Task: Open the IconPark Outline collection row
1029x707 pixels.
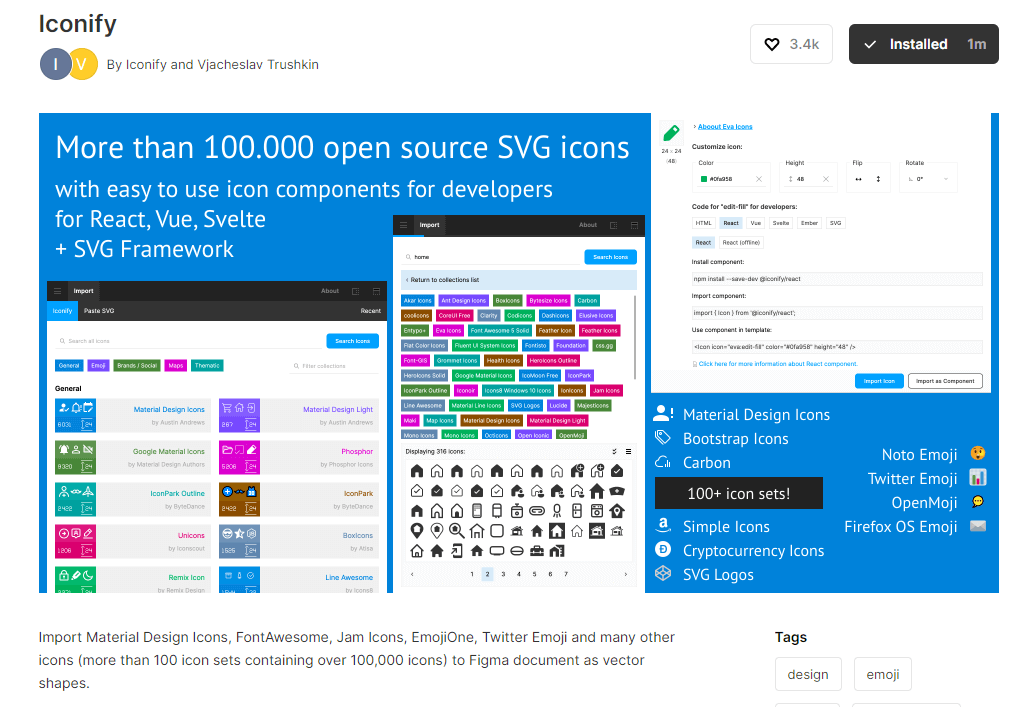Action: coord(133,500)
